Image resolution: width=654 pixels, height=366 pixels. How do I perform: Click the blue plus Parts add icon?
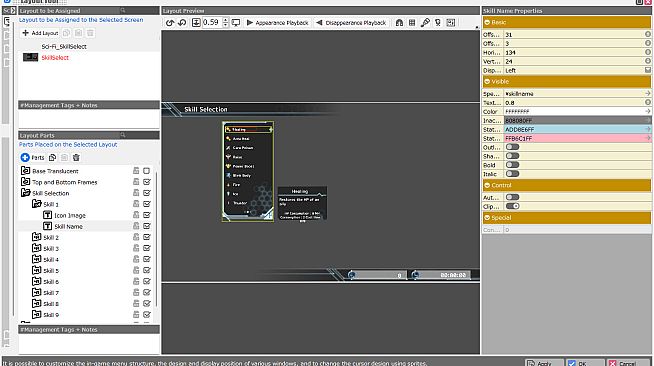point(25,157)
